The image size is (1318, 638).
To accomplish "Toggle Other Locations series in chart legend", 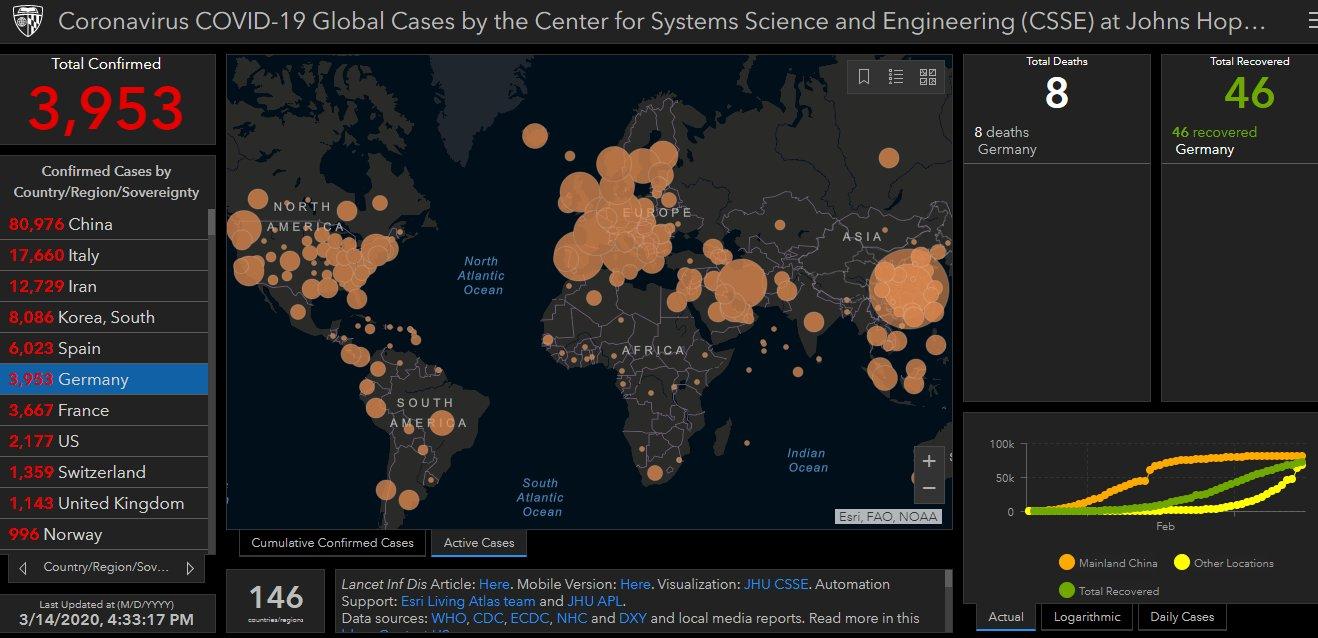I will tap(1182, 563).
